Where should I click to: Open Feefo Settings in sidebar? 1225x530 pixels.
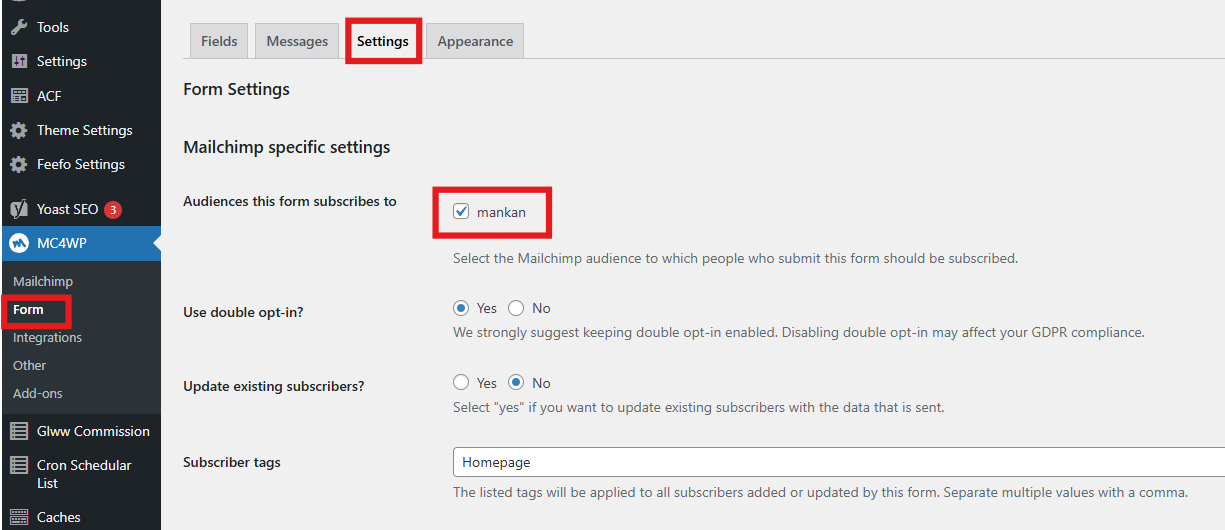click(x=80, y=164)
